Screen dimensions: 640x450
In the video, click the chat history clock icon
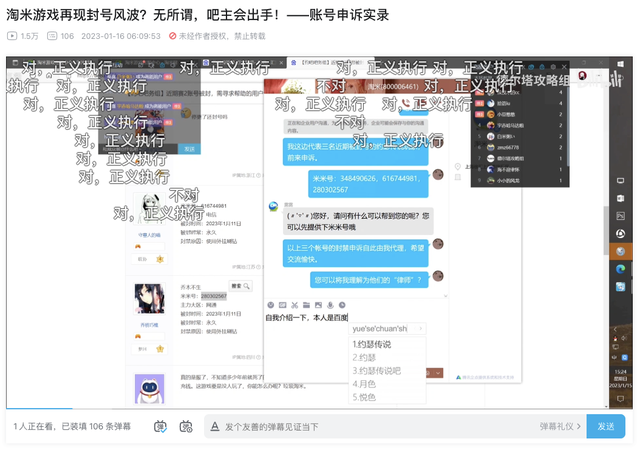pos(342,305)
